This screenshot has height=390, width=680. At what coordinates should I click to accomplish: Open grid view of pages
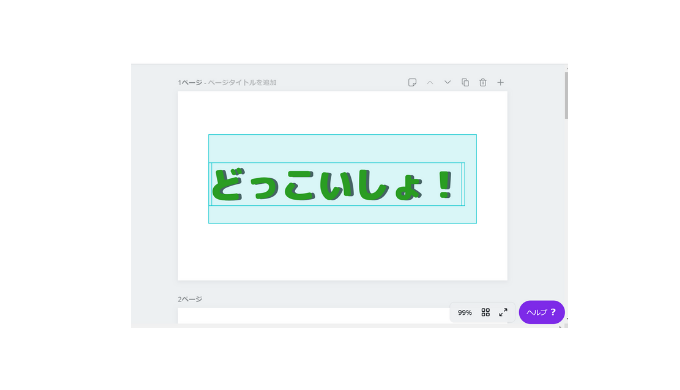pyautogui.click(x=486, y=312)
